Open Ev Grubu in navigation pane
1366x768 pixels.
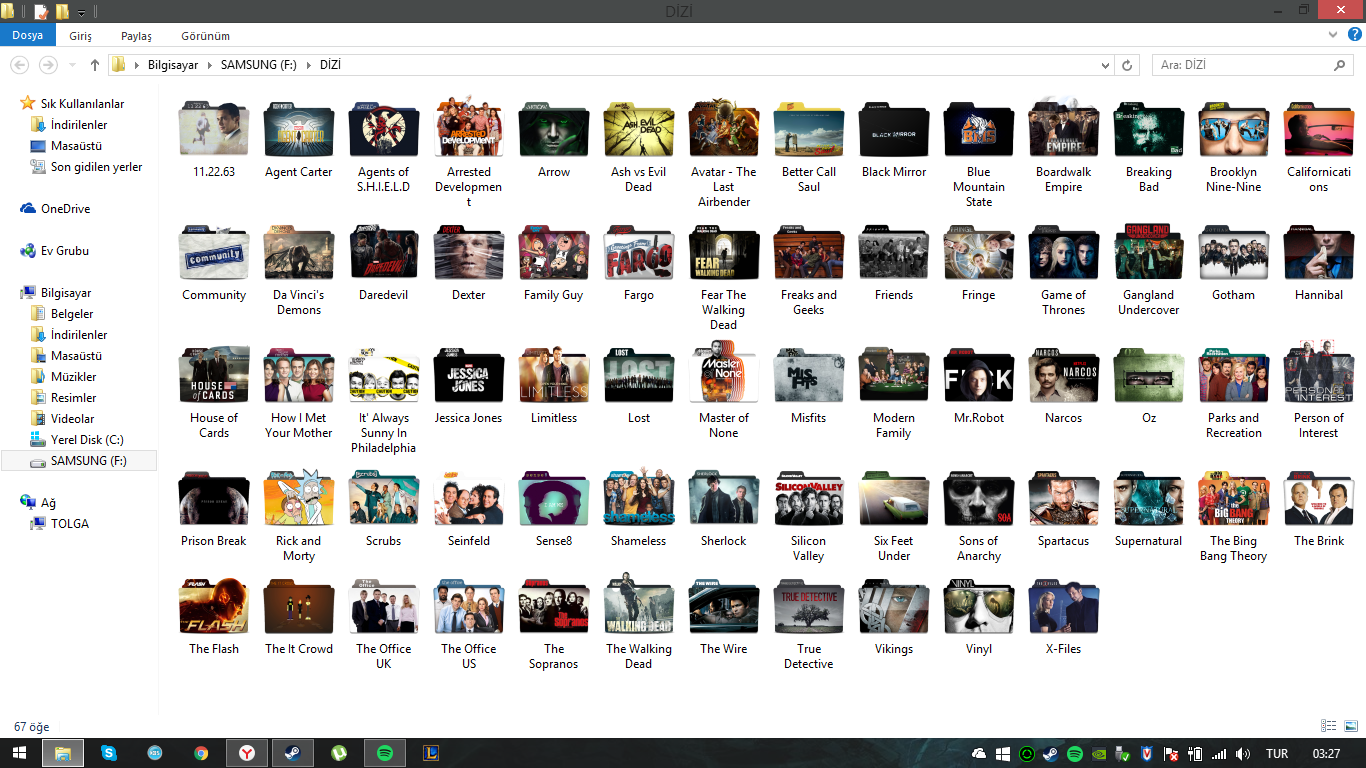(x=65, y=251)
